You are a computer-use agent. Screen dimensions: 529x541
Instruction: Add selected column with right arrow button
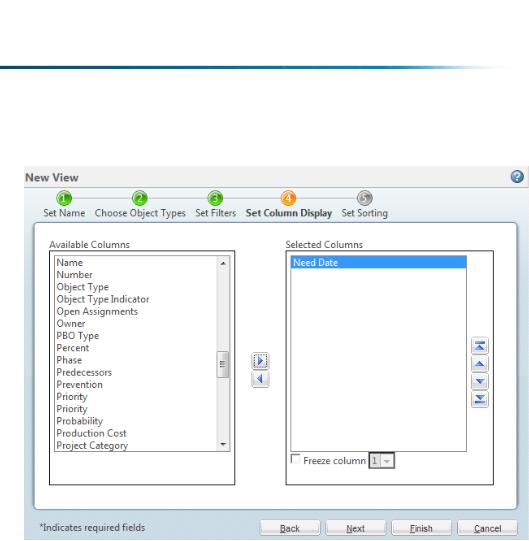point(260,361)
